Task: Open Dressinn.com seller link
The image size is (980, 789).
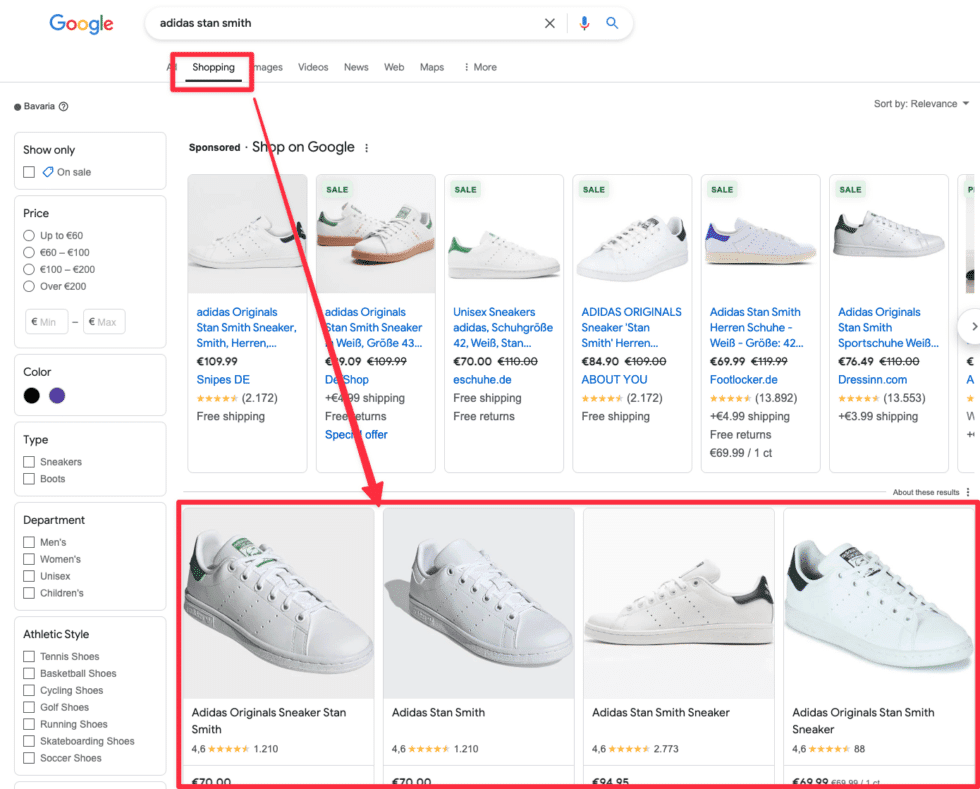Action: click(872, 379)
